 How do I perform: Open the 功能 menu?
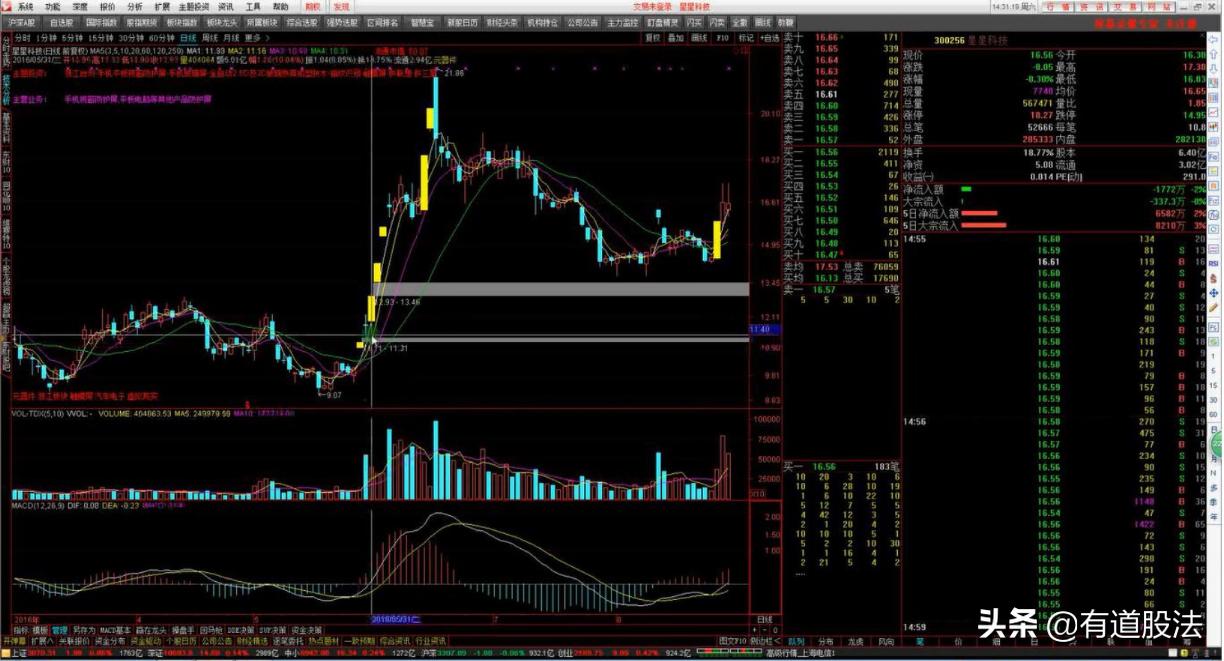[x=52, y=6]
